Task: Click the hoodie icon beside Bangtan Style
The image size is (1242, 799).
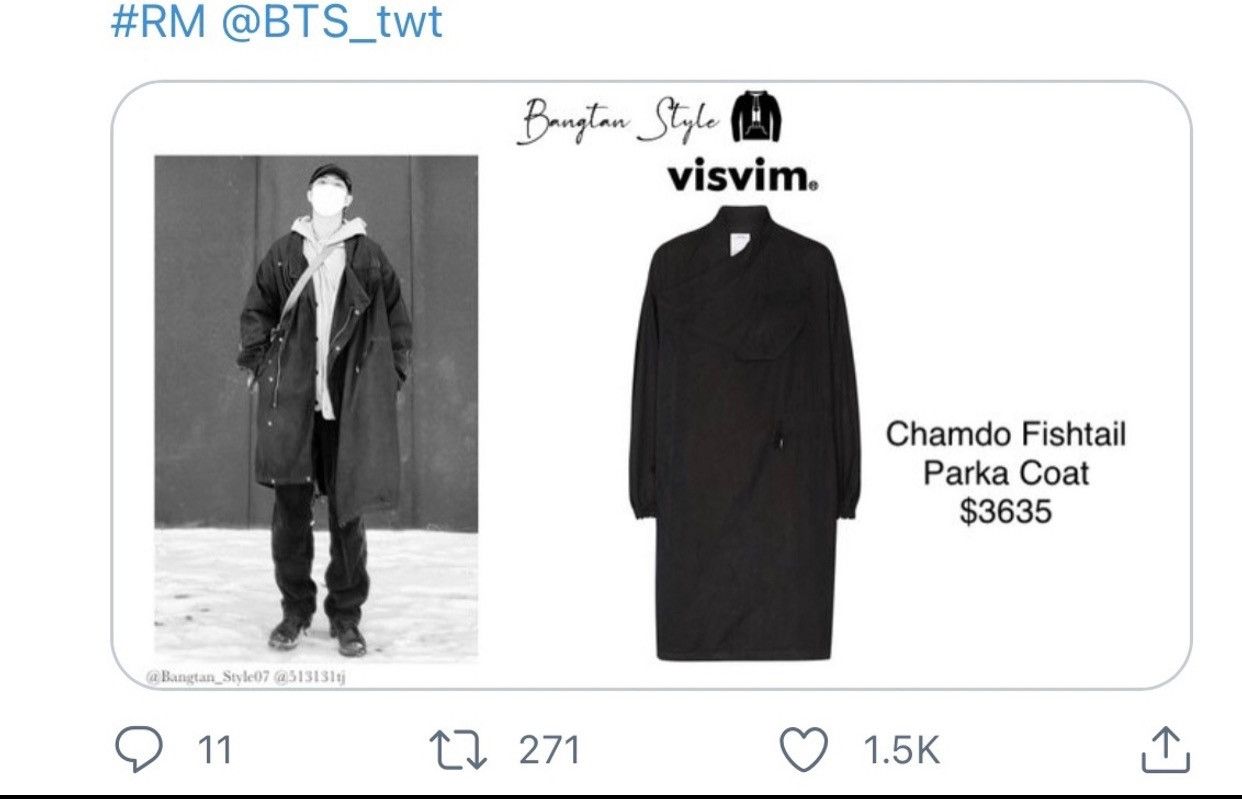Action: [758, 118]
